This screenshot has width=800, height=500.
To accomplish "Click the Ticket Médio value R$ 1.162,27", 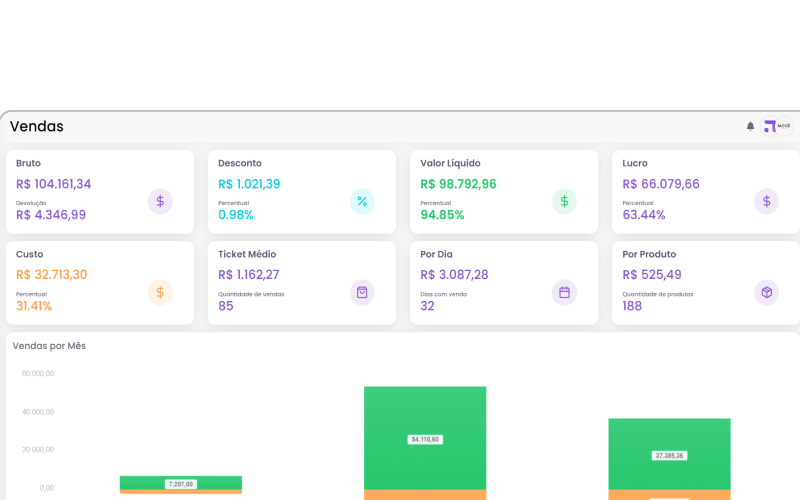I will tap(248, 275).
